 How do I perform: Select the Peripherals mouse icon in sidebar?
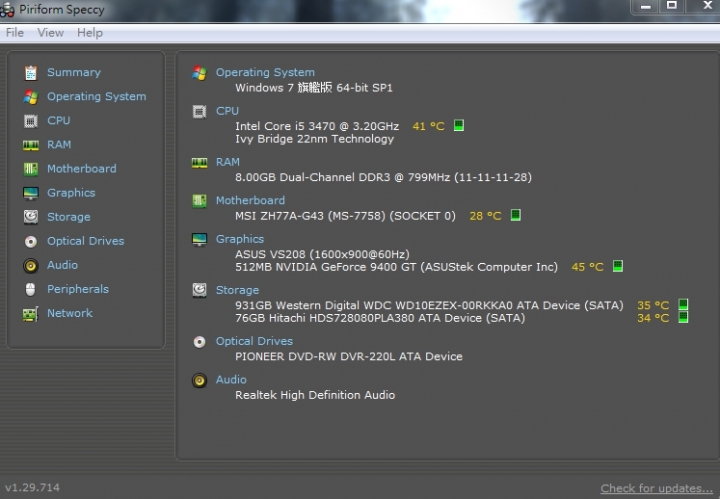click(x=31, y=290)
